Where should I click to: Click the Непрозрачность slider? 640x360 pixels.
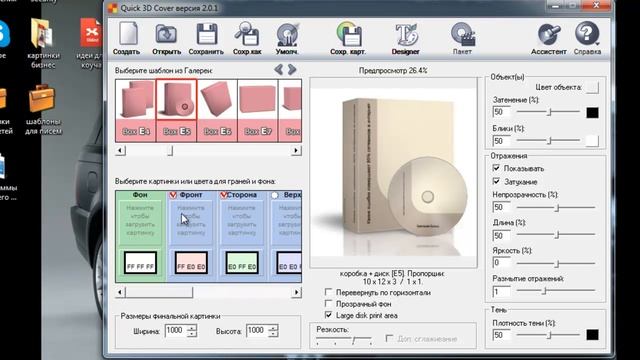pyautogui.click(x=556, y=208)
